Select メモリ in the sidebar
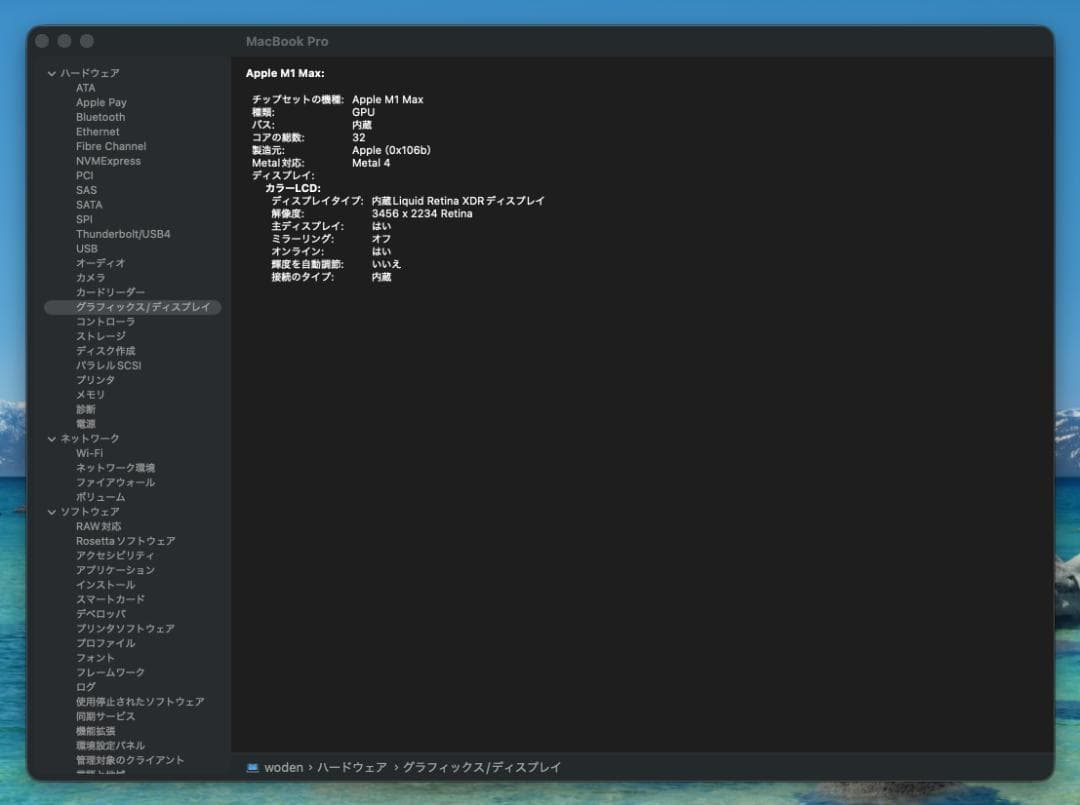The image size is (1080, 805). click(x=90, y=395)
